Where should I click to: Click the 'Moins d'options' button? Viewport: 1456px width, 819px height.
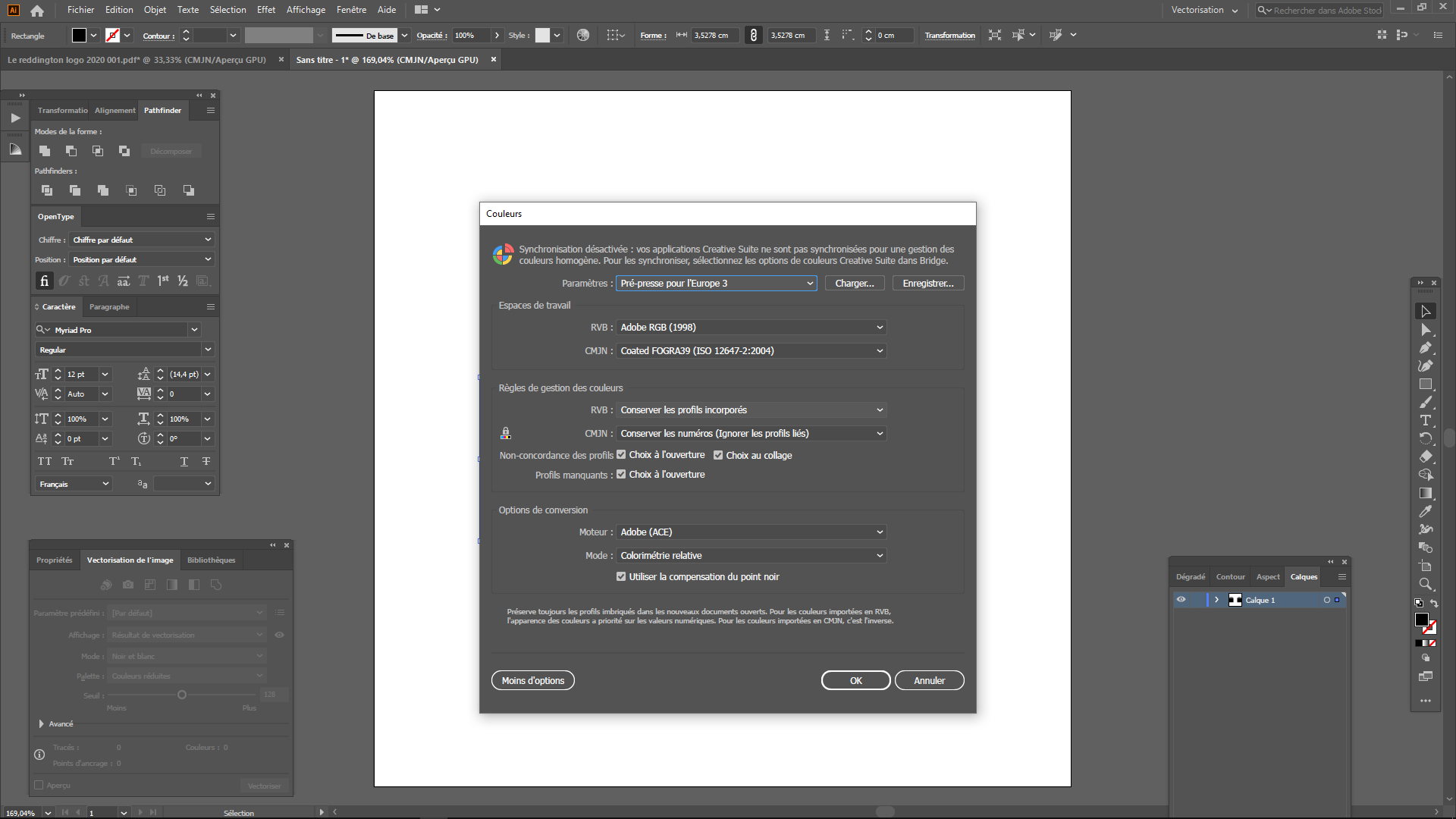click(532, 680)
